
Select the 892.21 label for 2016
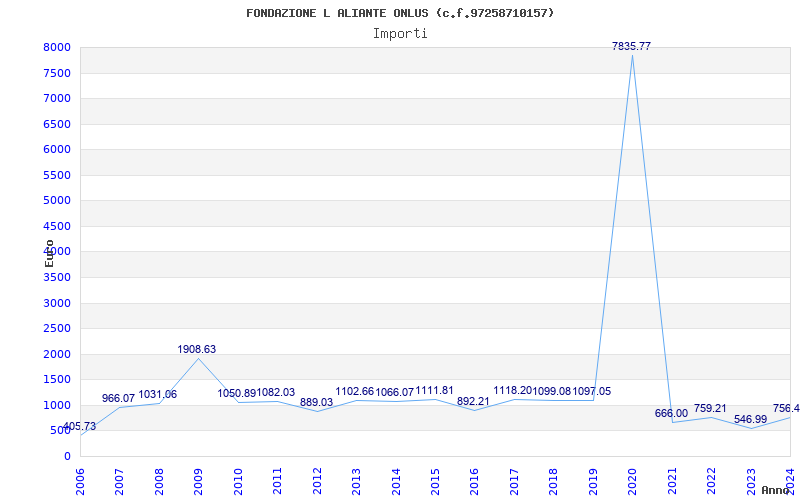[473, 402]
